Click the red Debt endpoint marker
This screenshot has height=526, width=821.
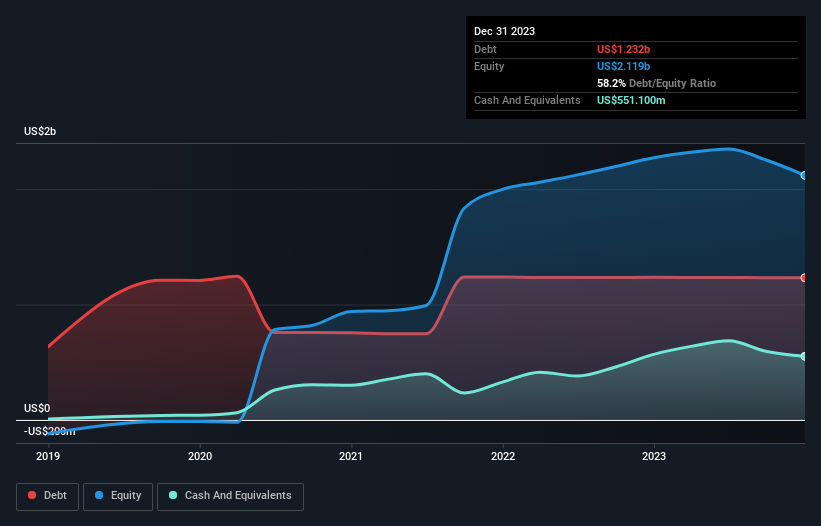(x=804, y=278)
